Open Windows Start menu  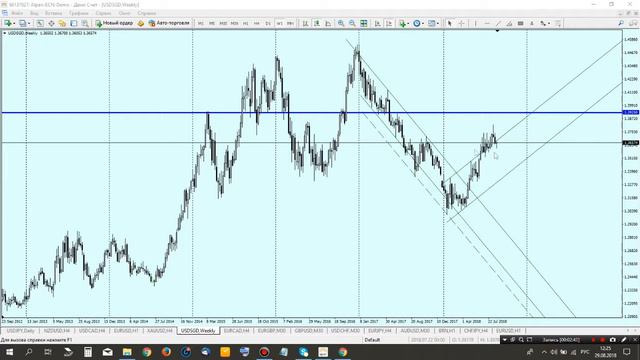coord(9,352)
